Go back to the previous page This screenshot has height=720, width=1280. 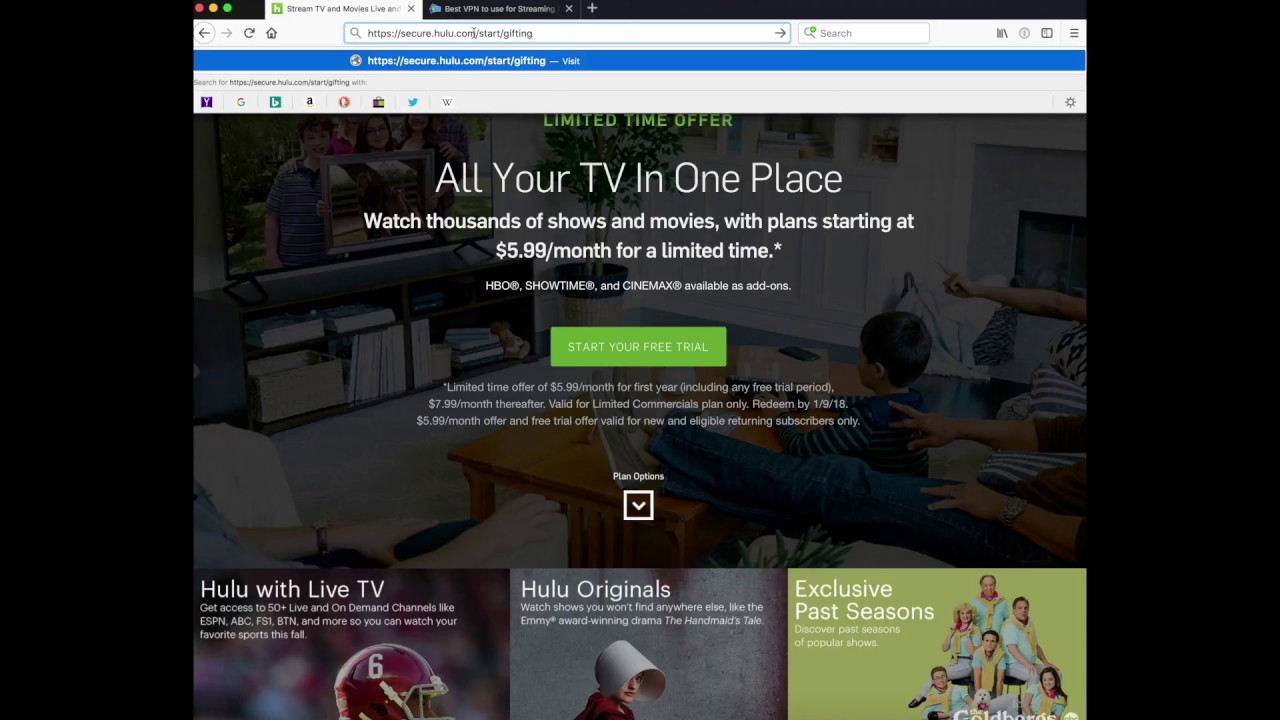(204, 33)
